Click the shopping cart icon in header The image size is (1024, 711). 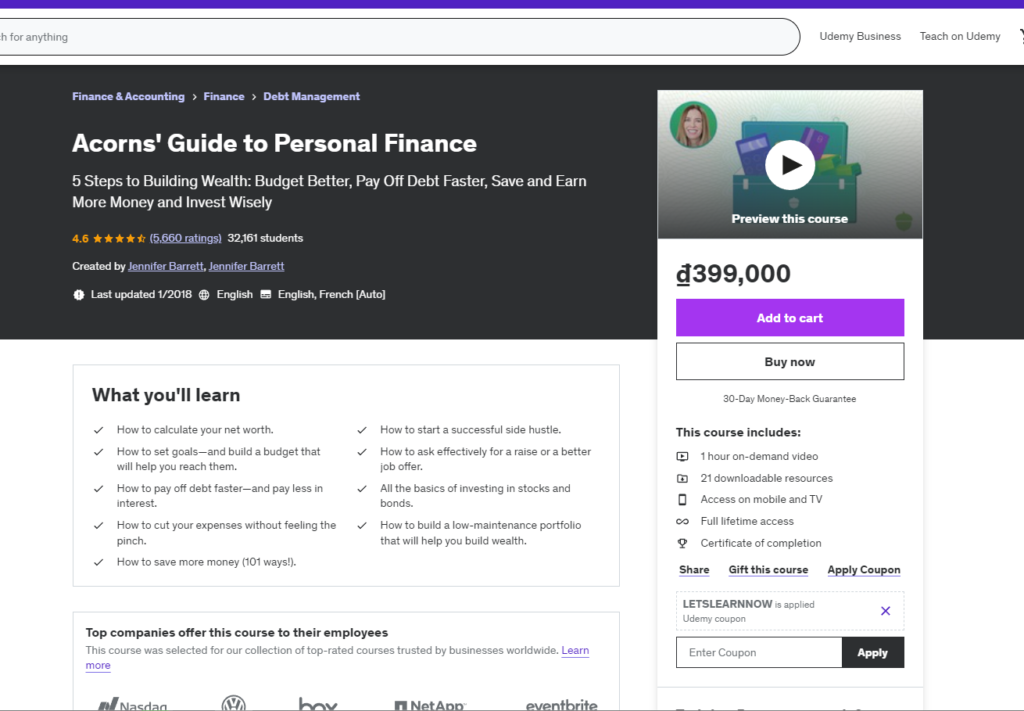pyautogui.click(x=1020, y=37)
